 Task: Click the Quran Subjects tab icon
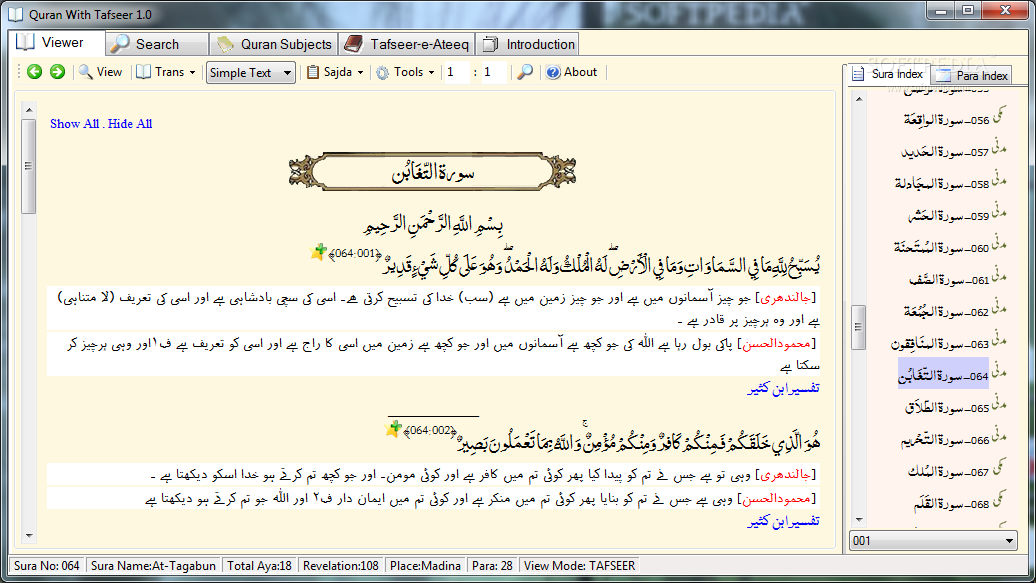tap(225, 44)
